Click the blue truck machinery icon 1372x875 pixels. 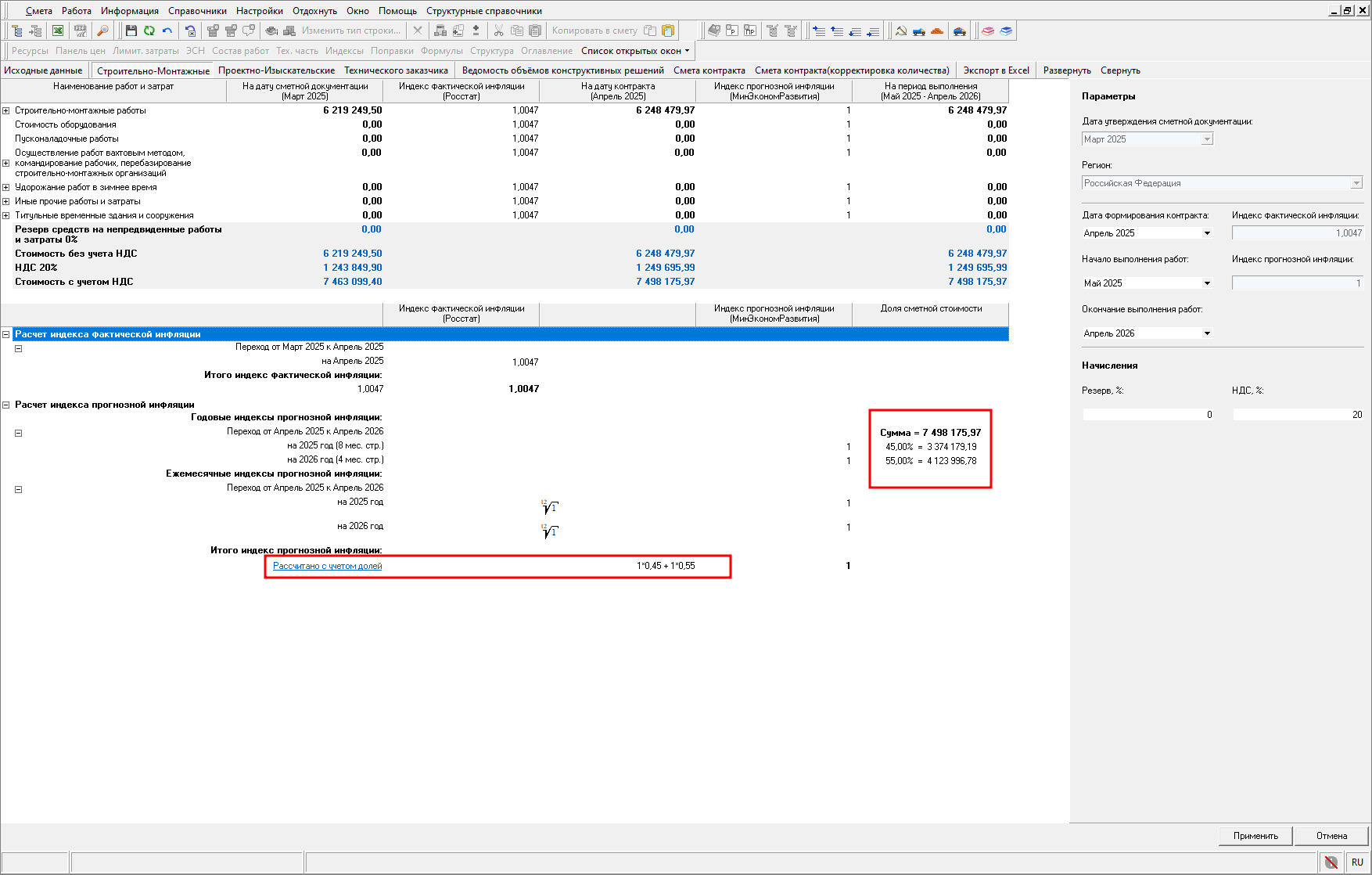pyautogui.click(x=919, y=31)
